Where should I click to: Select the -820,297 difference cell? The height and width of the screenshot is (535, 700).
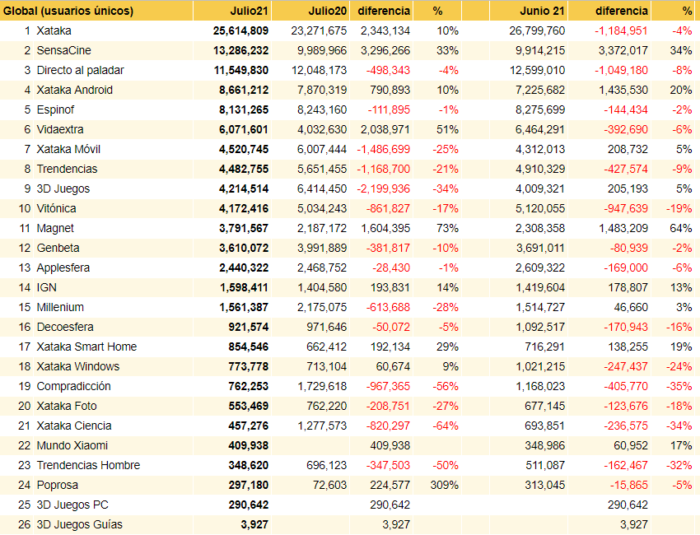tap(388, 426)
